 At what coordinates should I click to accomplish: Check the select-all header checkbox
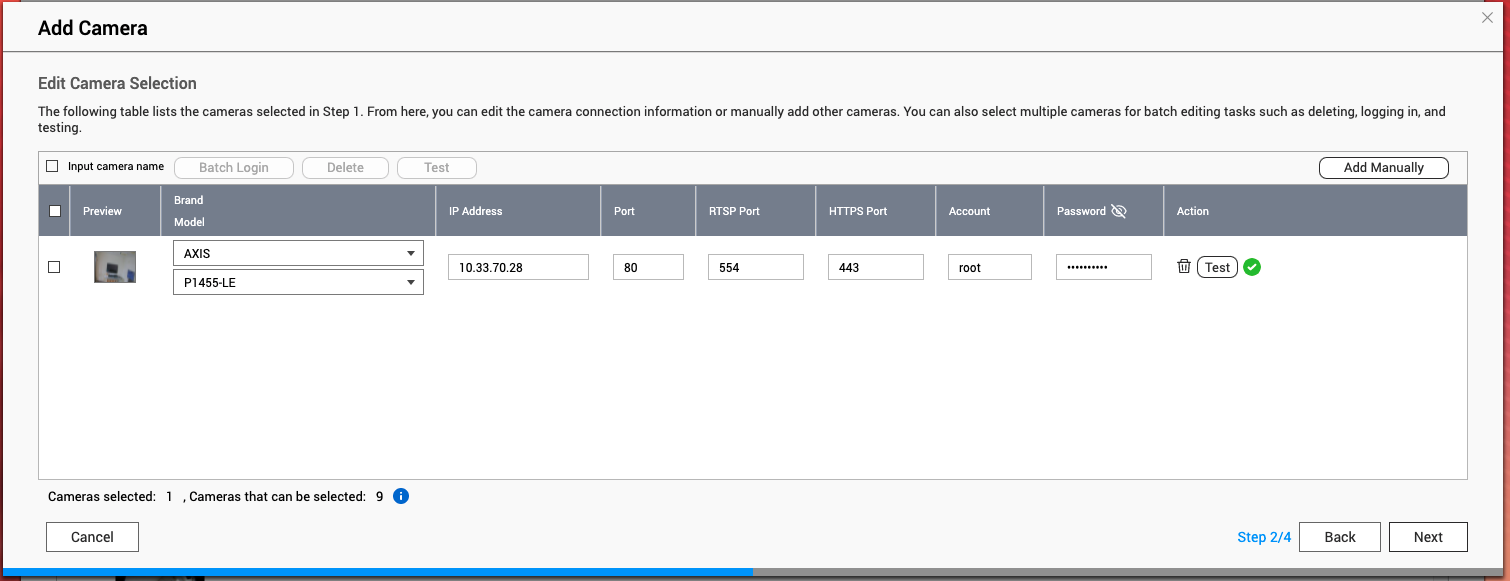coord(55,211)
